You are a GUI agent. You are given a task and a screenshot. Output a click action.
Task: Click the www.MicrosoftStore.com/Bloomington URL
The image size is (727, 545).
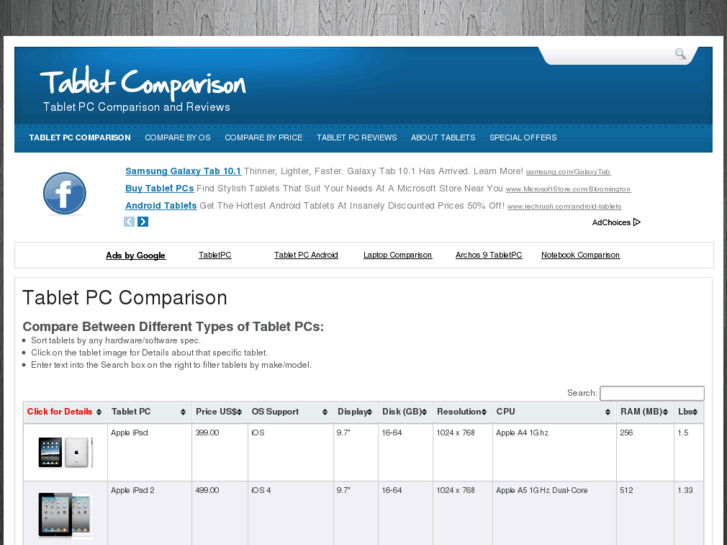(x=568, y=189)
